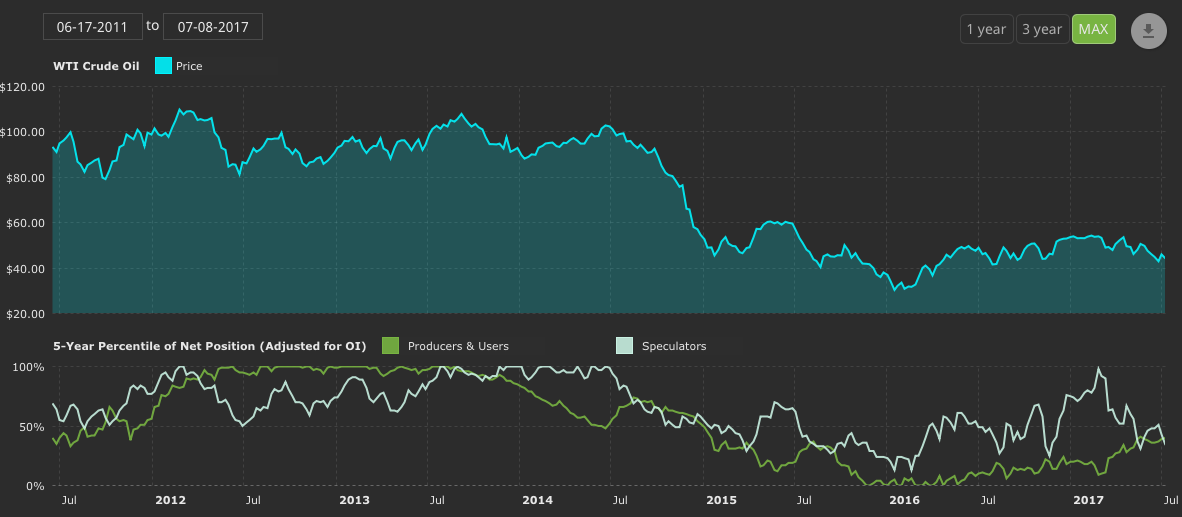
Task: Click the $120.00 y-axis label
Action: (x=23, y=87)
